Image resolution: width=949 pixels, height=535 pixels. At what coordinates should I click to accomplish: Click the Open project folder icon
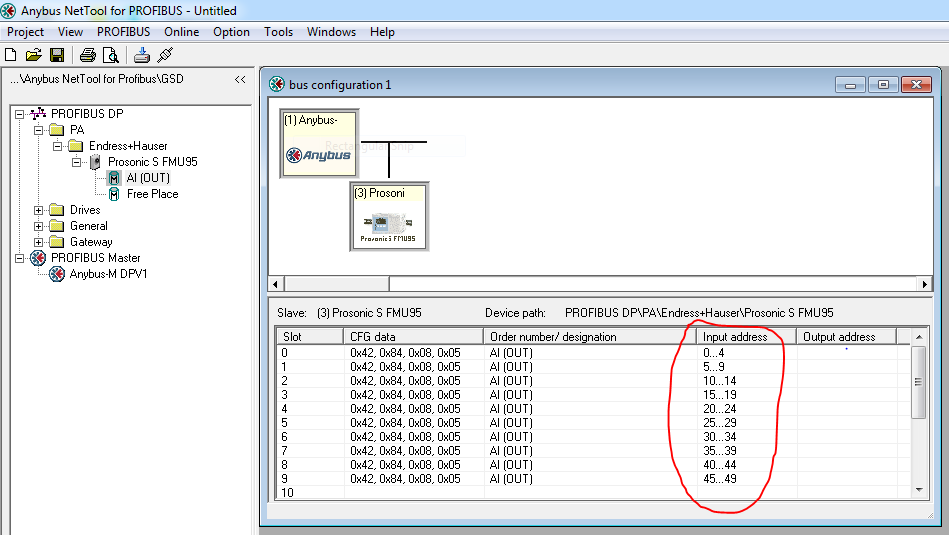pos(33,55)
